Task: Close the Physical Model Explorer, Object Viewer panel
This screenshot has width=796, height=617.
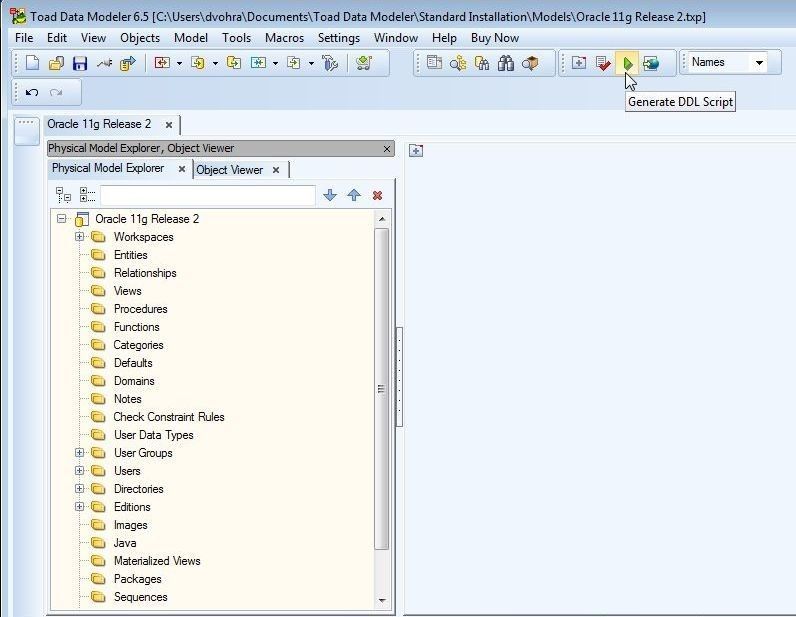Action: 387,149
